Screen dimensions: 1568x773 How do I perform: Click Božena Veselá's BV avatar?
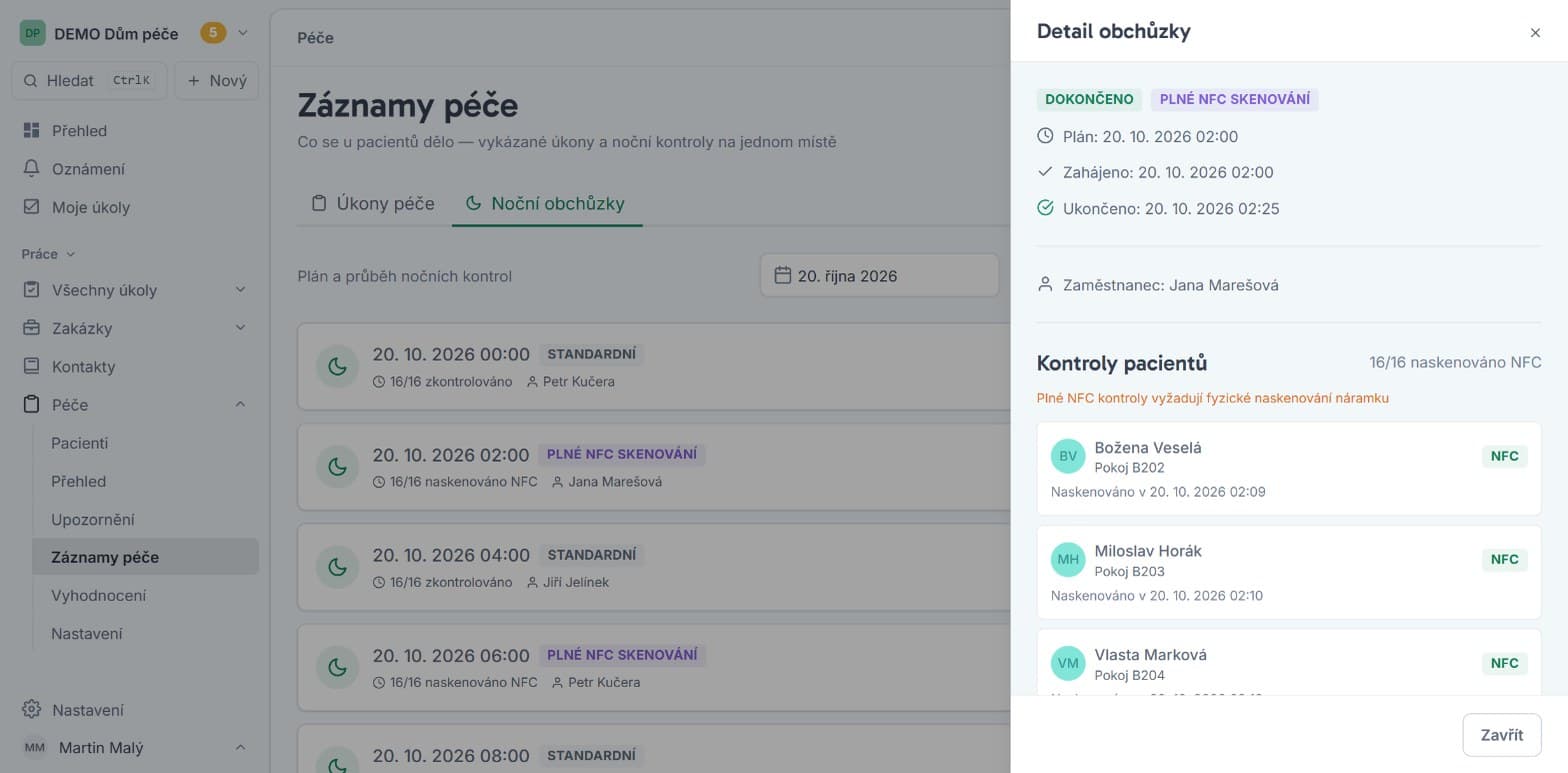(1068, 456)
